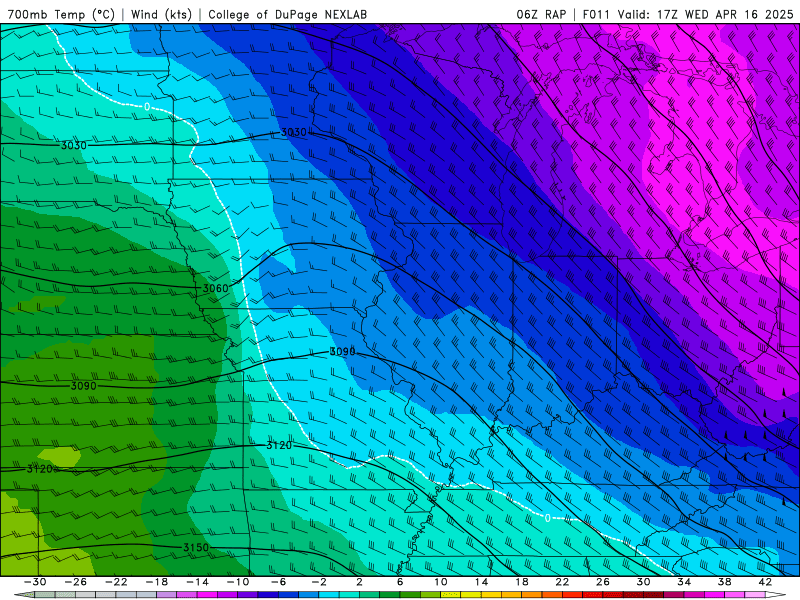
Task: Click the 38 color scale label
Action: [x=724, y=582]
